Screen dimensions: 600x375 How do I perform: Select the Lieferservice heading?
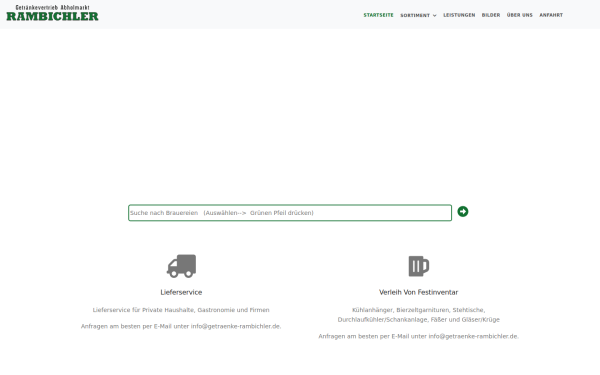[181, 292]
